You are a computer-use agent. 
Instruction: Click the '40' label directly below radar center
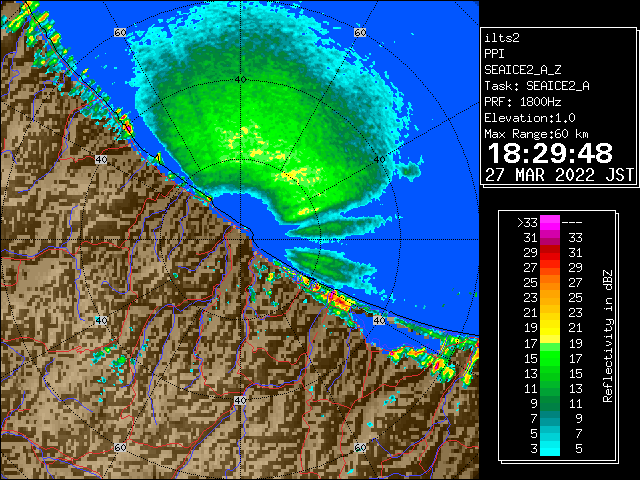[x=240, y=400]
